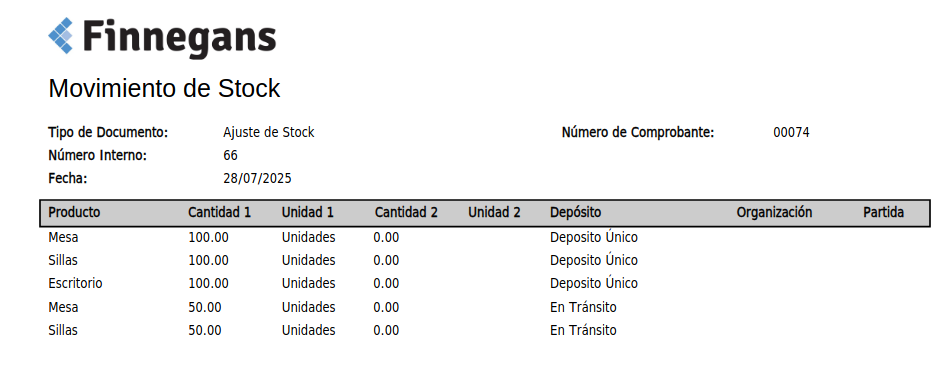Click the first Mesa product entry
The height and width of the screenshot is (388, 949).
point(64,238)
